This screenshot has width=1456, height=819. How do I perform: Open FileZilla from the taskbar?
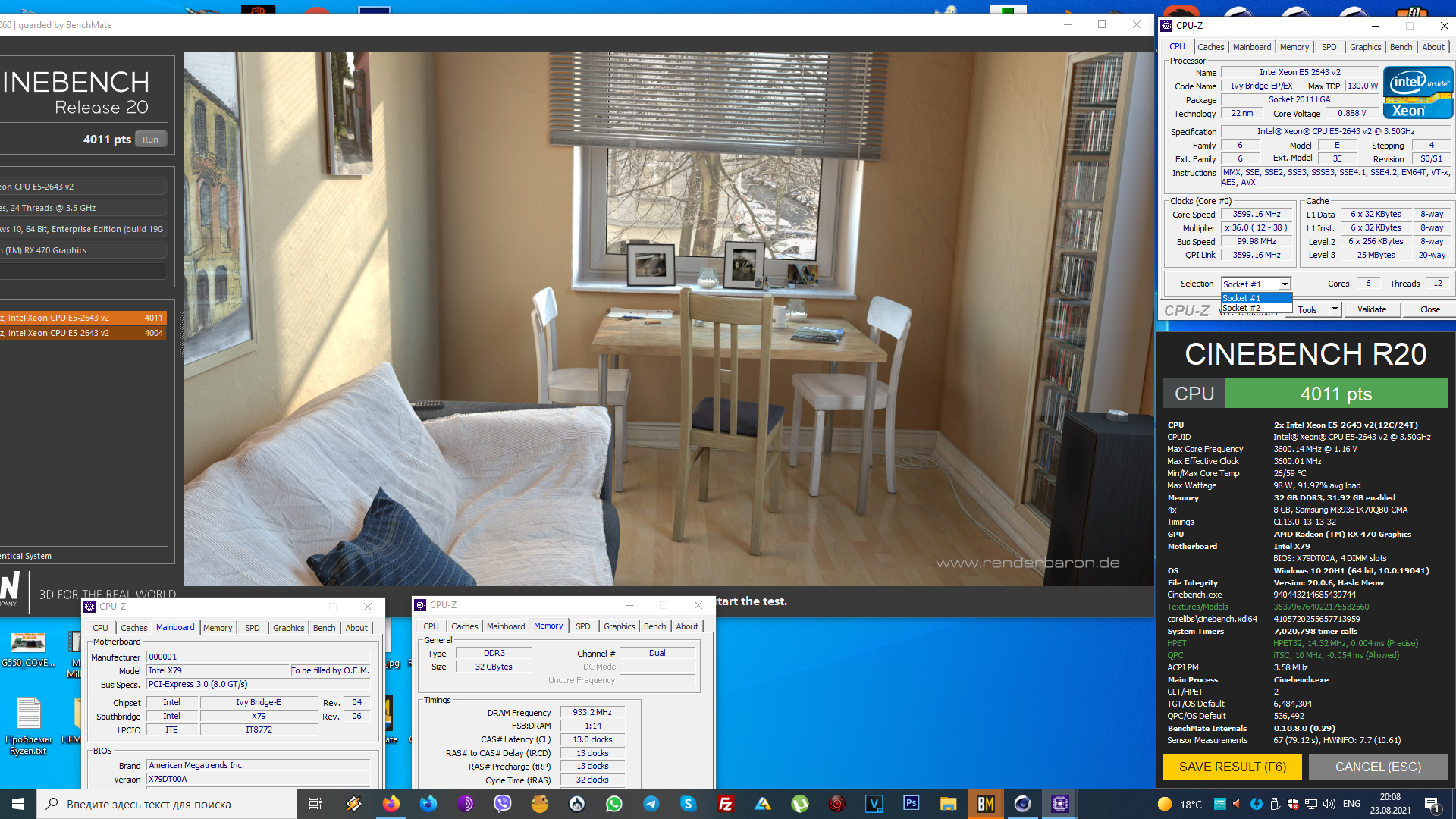click(x=726, y=804)
